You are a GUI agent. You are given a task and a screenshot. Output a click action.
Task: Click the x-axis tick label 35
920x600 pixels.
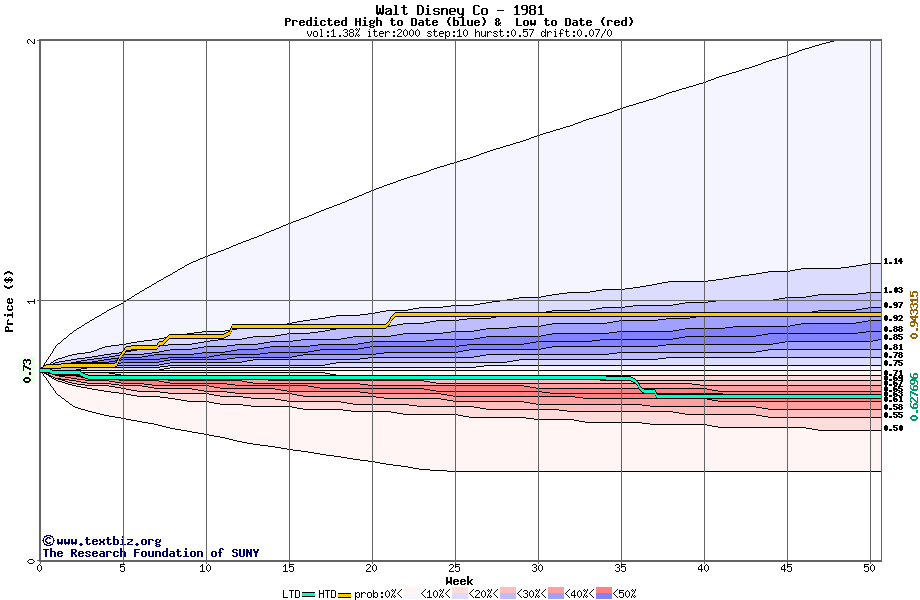(x=621, y=568)
